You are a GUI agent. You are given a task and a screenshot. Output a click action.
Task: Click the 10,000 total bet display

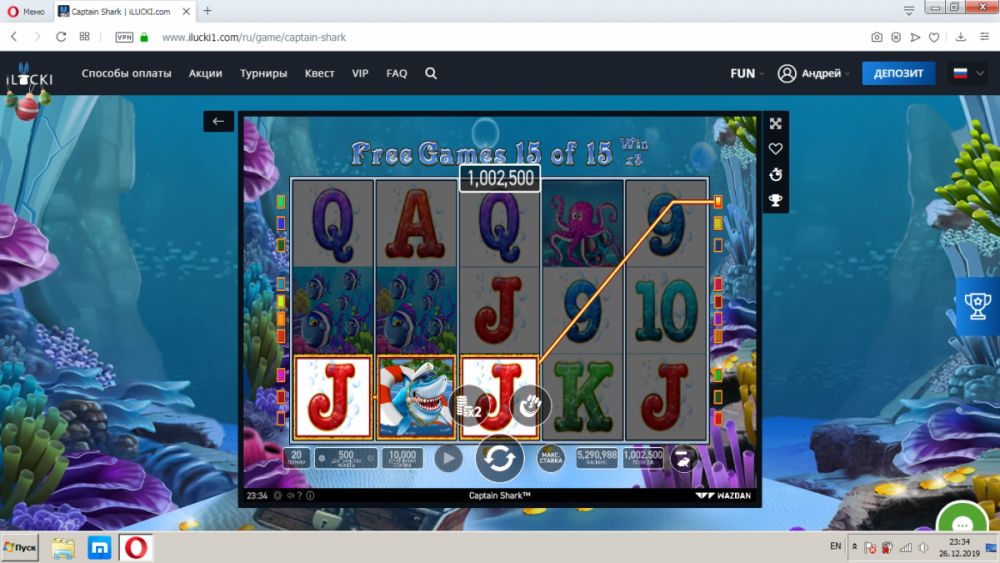pyautogui.click(x=402, y=458)
